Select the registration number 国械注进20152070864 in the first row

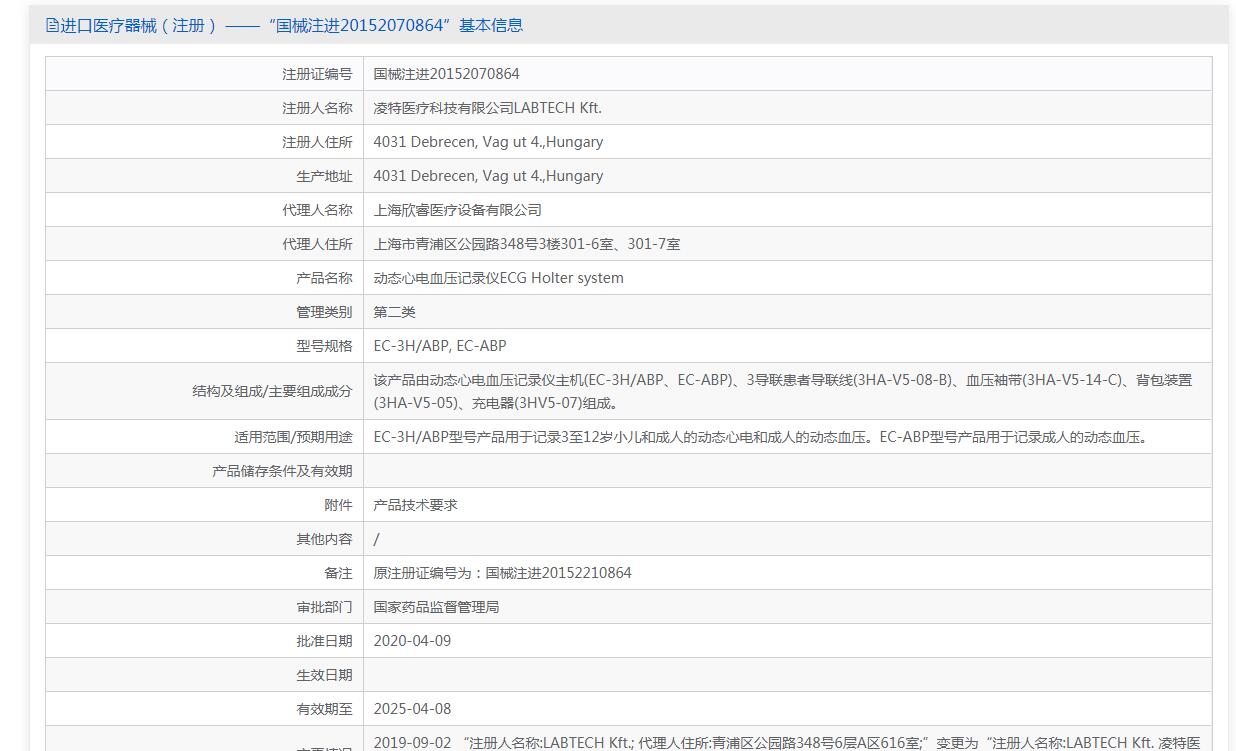(446, 74)
